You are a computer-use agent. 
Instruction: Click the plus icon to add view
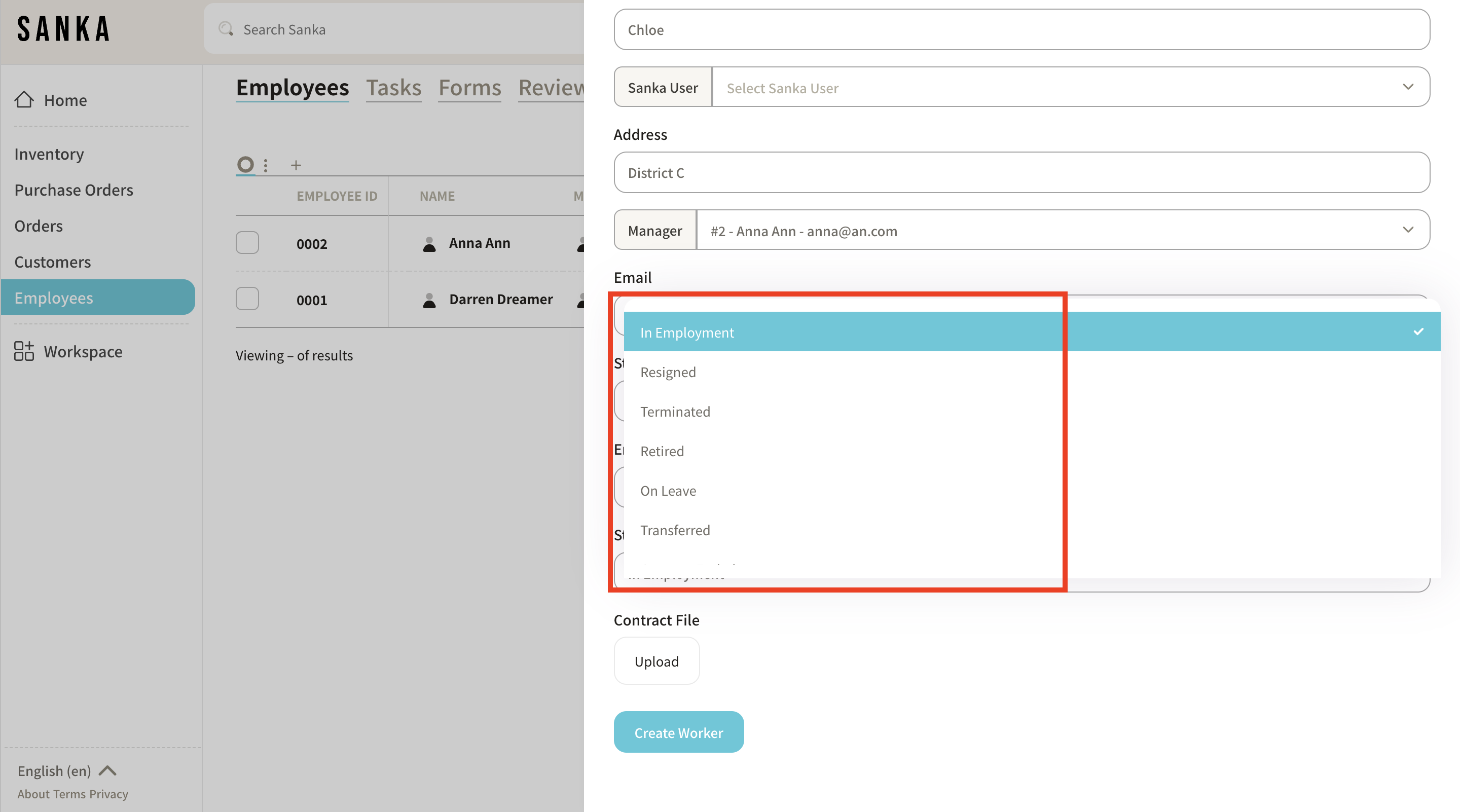click(295, 165)
